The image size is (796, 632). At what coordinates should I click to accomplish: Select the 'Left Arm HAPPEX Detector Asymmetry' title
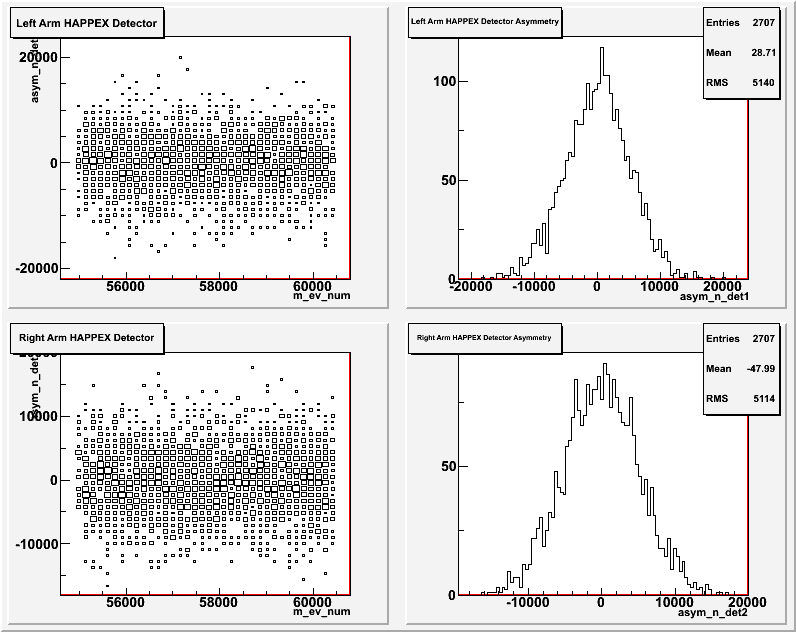pos(485,22)
